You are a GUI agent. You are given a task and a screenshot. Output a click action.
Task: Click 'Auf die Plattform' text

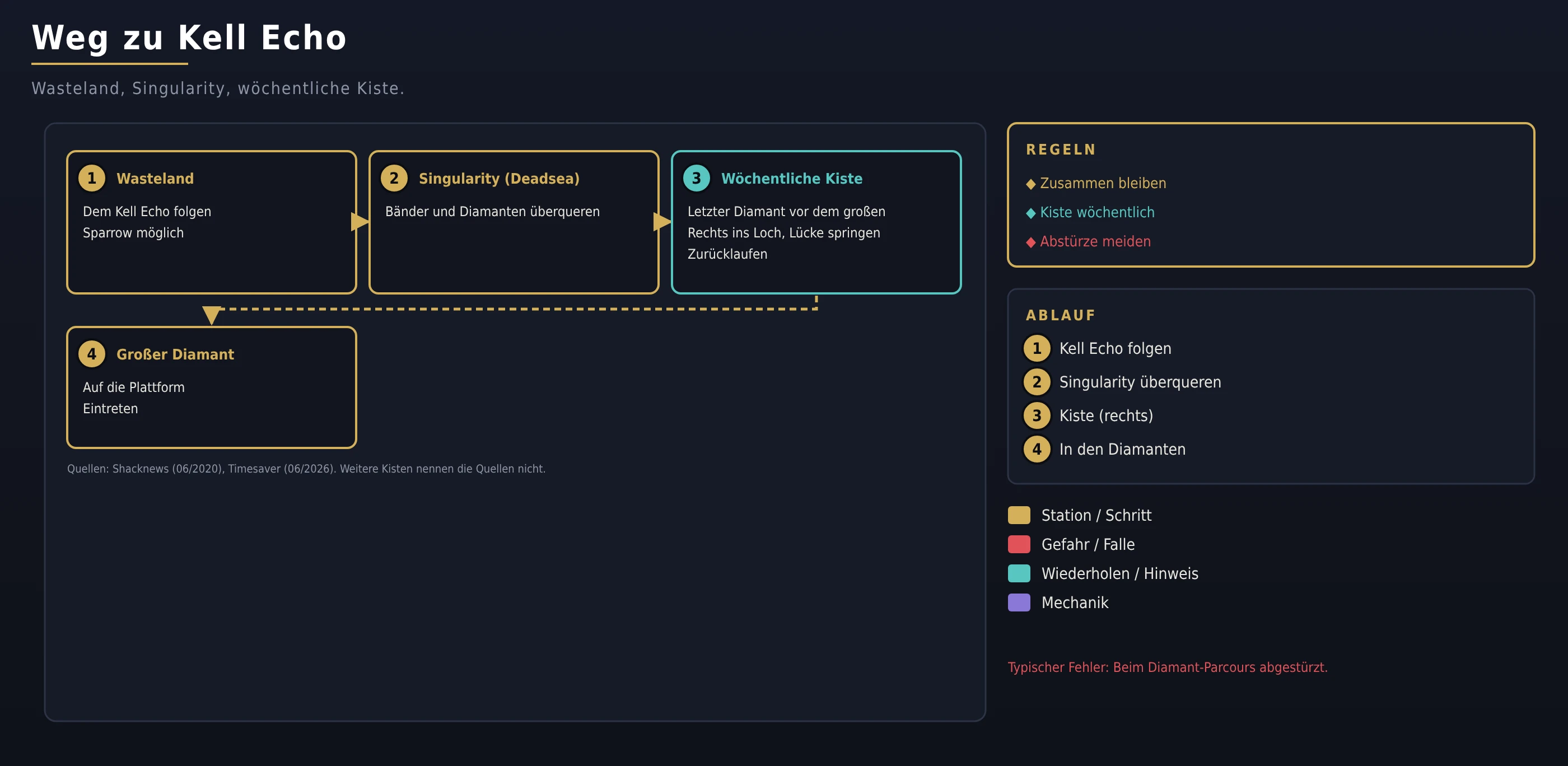coord(134,387)
